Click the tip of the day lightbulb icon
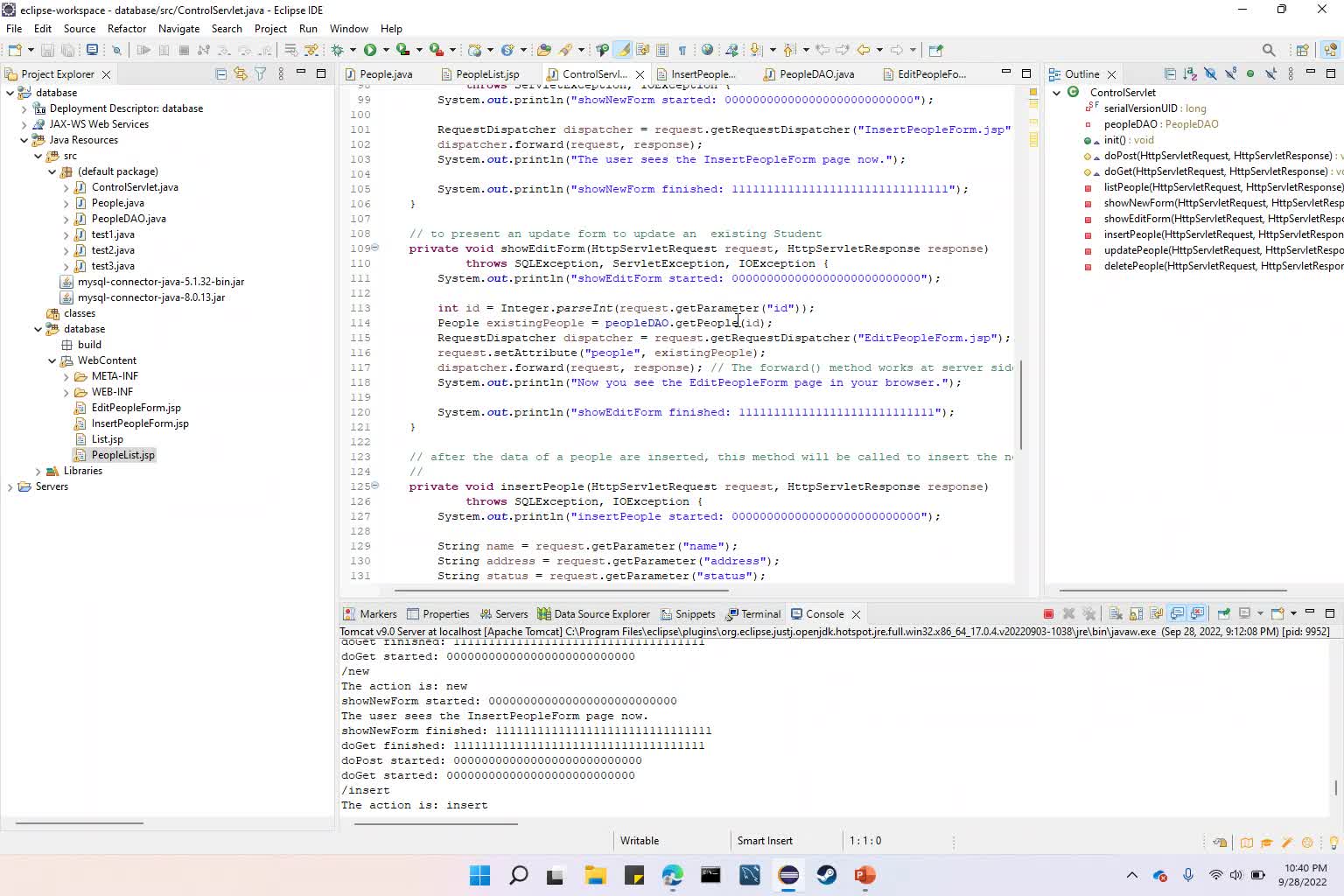This screenshot has height=896, width=1344. [x=1333, y=843]
